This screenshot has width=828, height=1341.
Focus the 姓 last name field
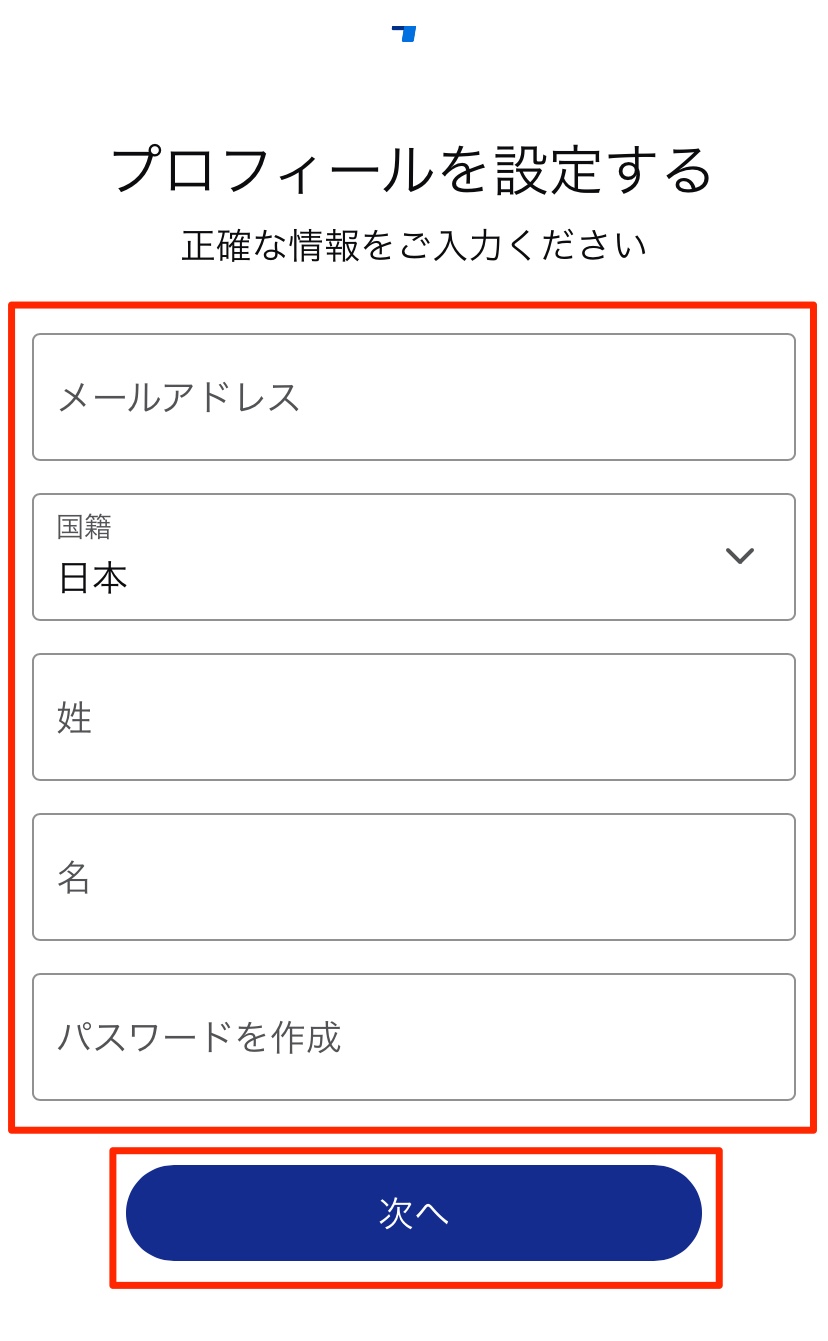(x=414, y=717)
